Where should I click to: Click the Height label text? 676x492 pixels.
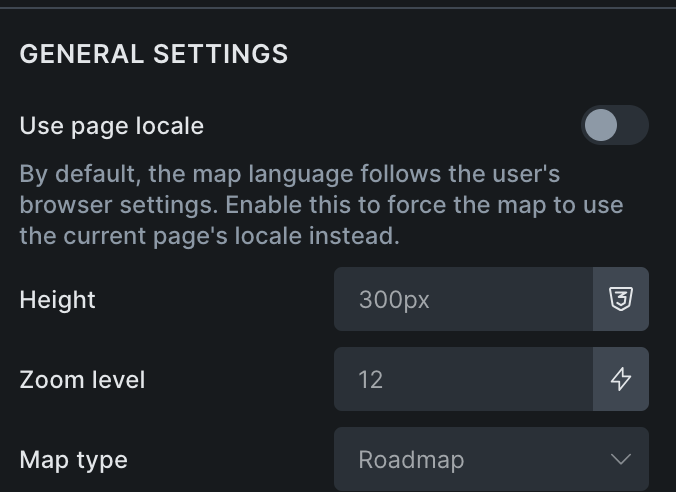[58, 299]
